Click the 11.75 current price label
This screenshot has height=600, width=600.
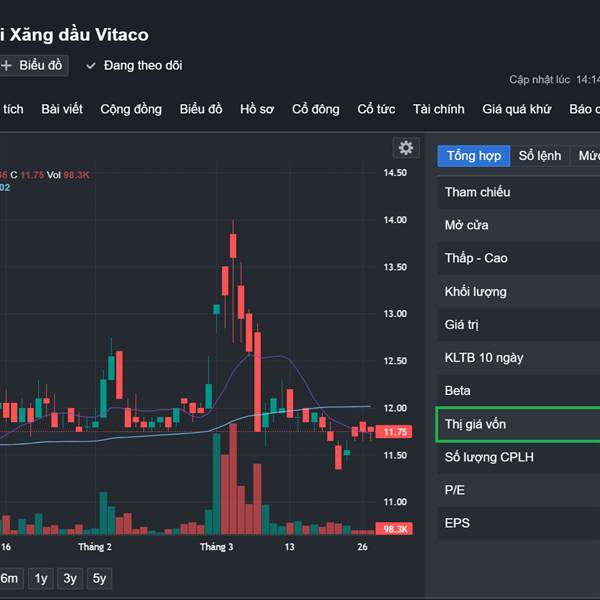[396, 432]
